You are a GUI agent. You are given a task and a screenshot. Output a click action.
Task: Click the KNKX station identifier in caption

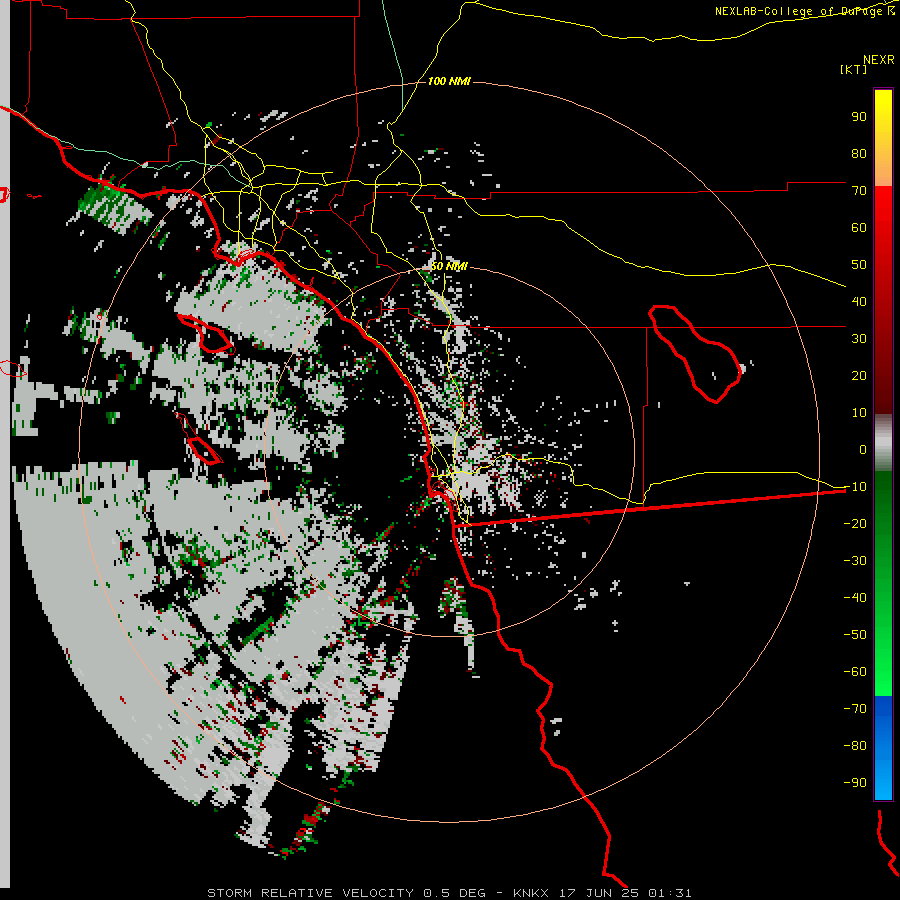click(x=530, y=893)
